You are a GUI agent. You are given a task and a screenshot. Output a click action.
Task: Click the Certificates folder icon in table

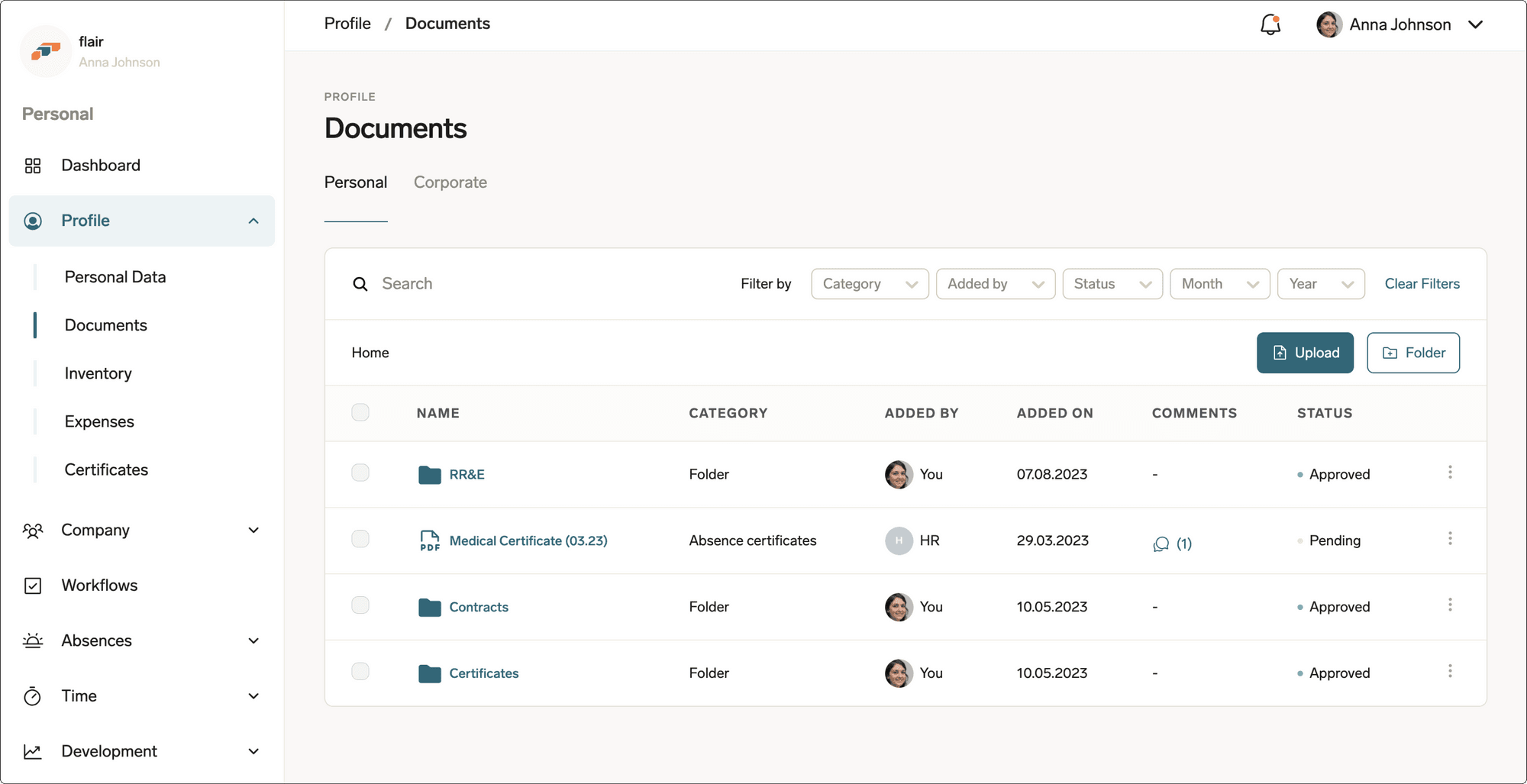click(x=430, y=673)
